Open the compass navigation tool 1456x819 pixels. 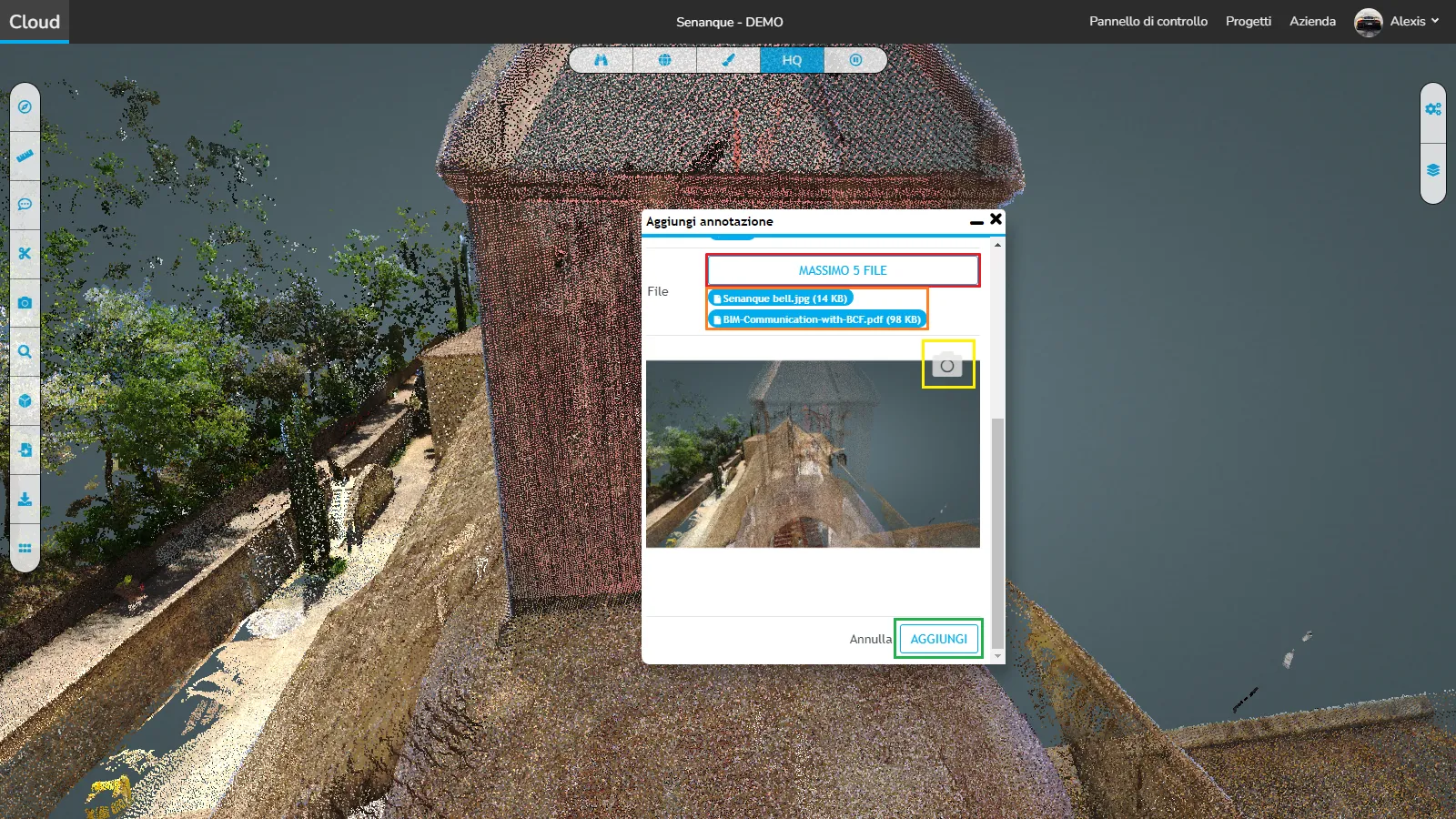(x=25, y=107)
